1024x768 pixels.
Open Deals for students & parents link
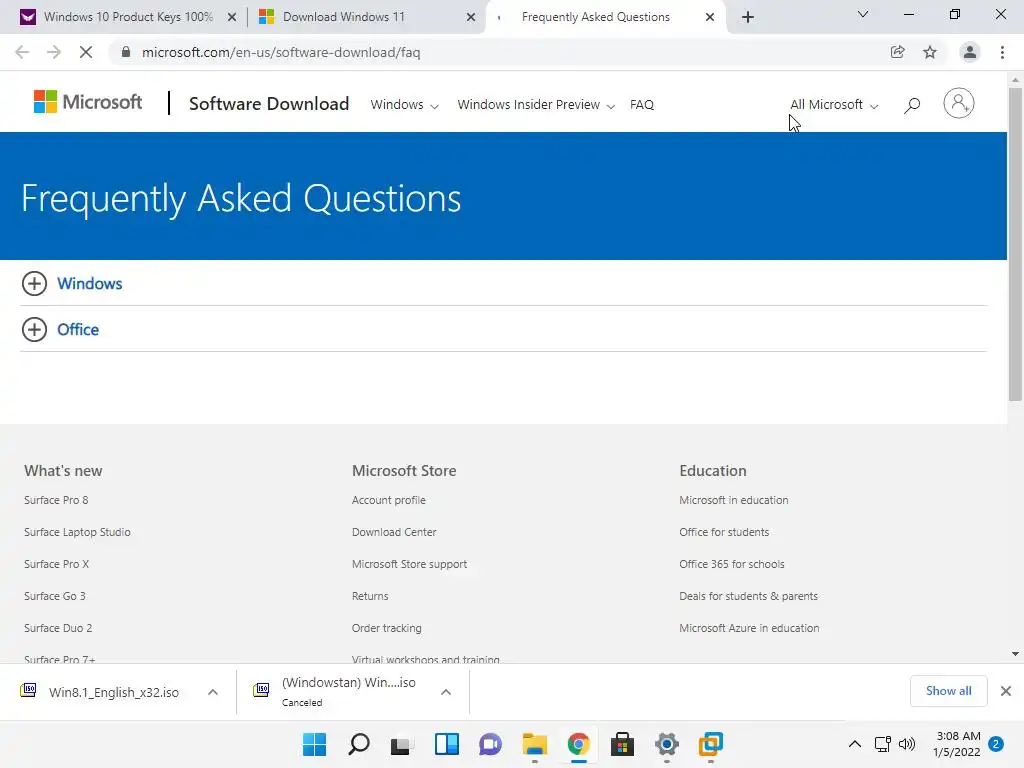(748, 596)
